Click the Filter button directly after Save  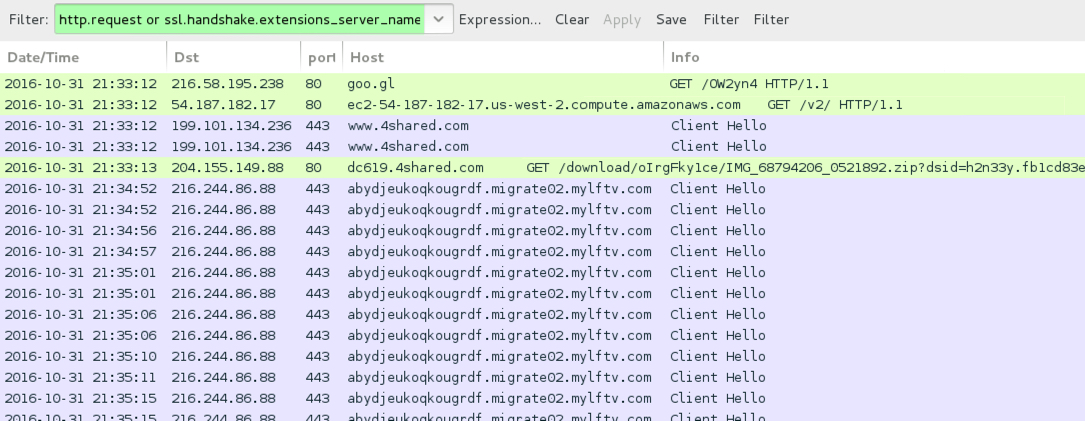click(x=721, y=20)
